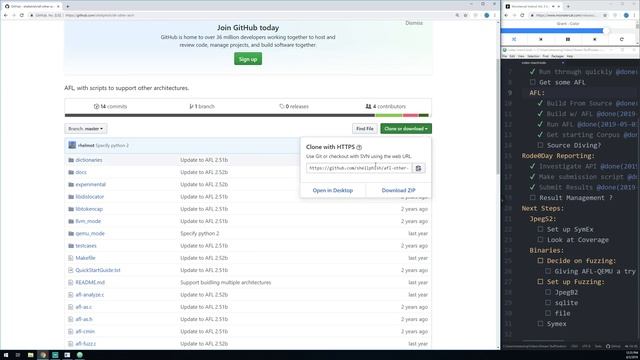The image size is (640, 360).
Task: Select the clone URL text field
Action: pyautogui.click(x=359, y=168)
